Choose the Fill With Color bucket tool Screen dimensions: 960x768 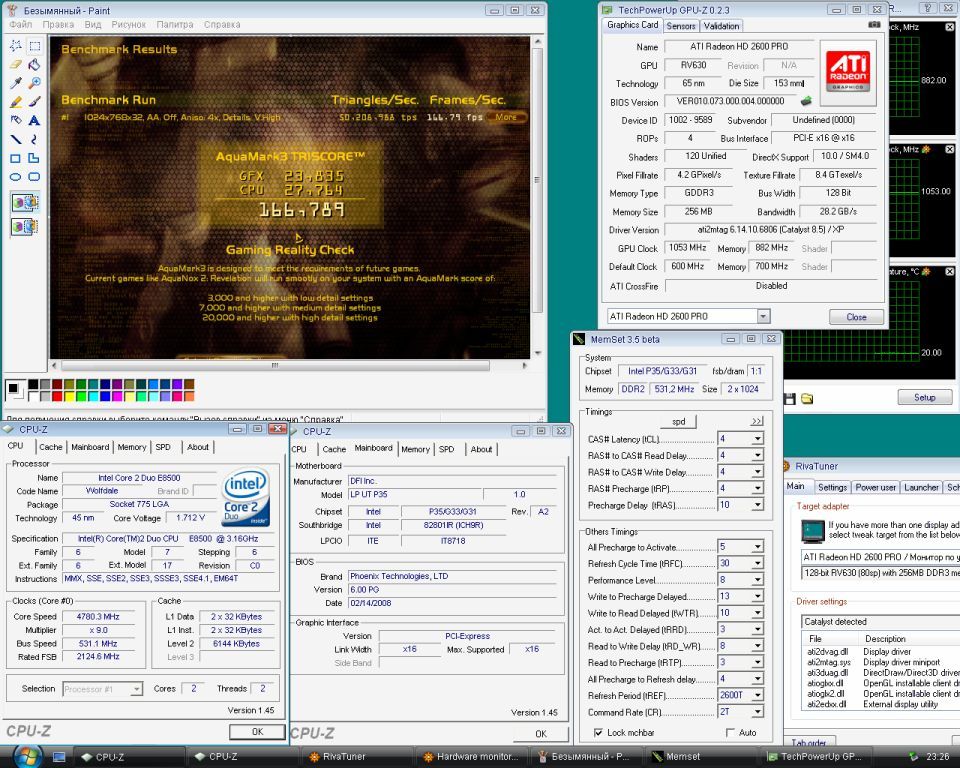pyautogui.click(x=35, y=64)
